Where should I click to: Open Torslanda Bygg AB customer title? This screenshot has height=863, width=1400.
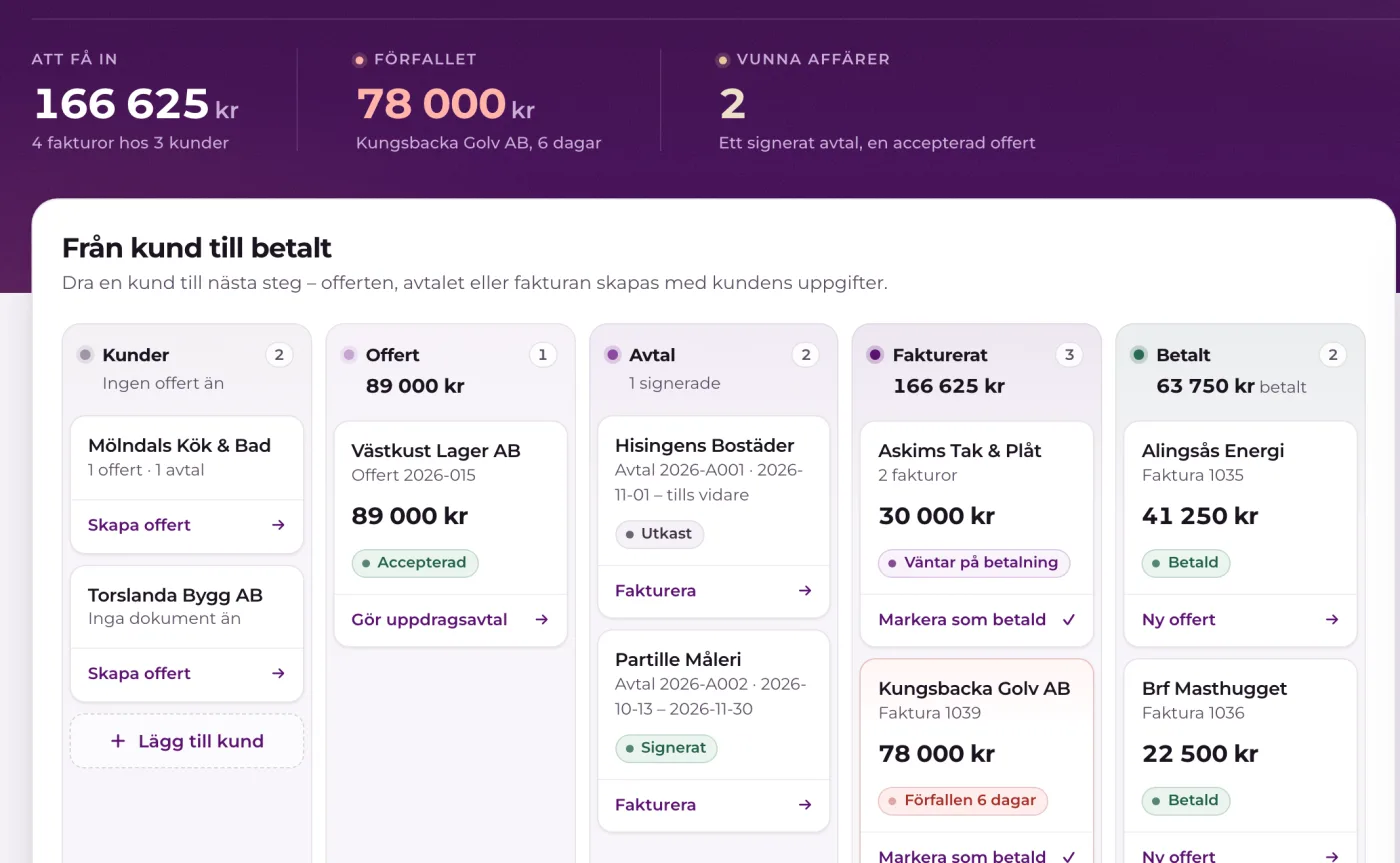(x=175, y=595)
